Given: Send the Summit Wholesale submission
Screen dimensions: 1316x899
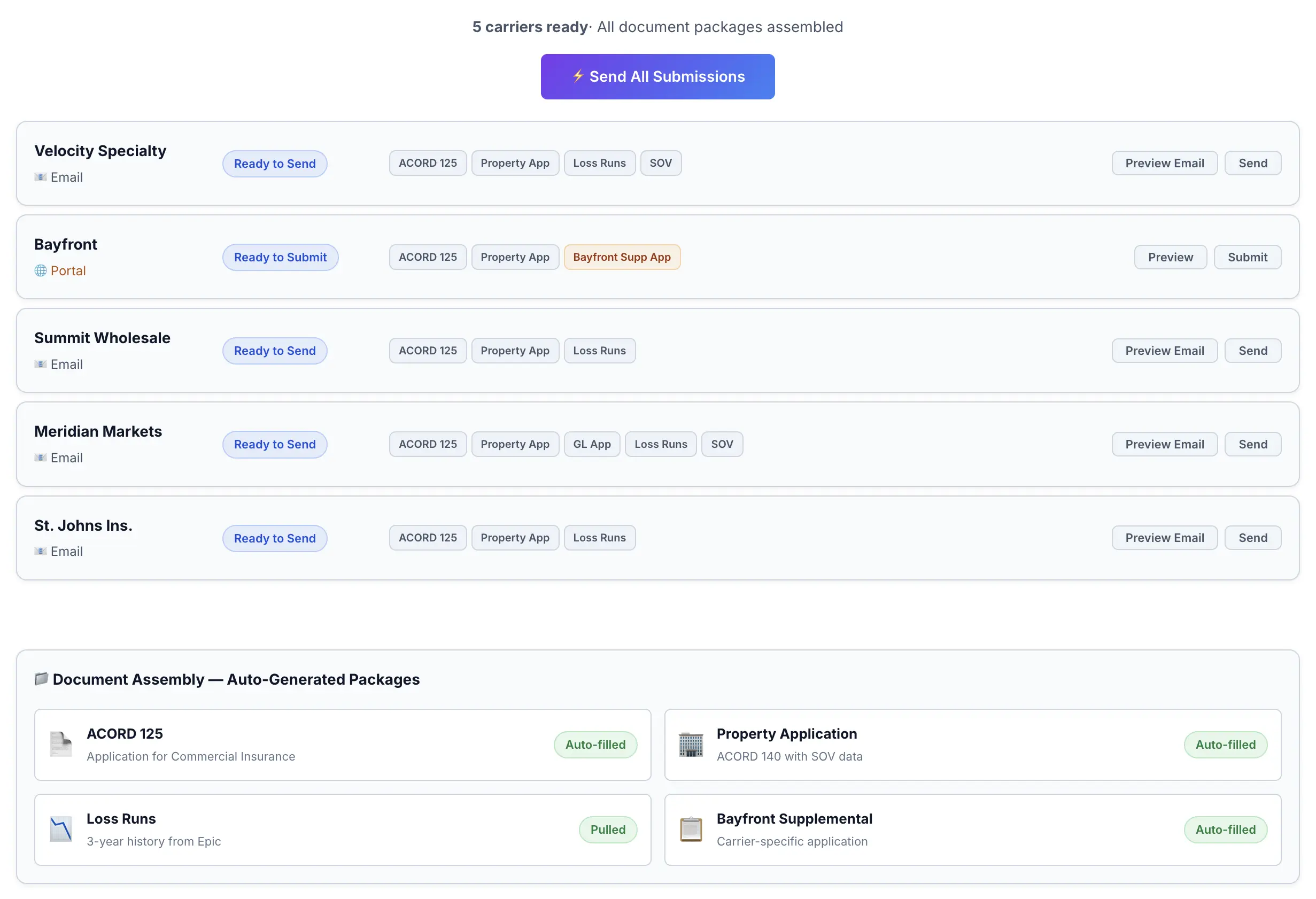Looking at the screenshot, I should [1252, 351].
